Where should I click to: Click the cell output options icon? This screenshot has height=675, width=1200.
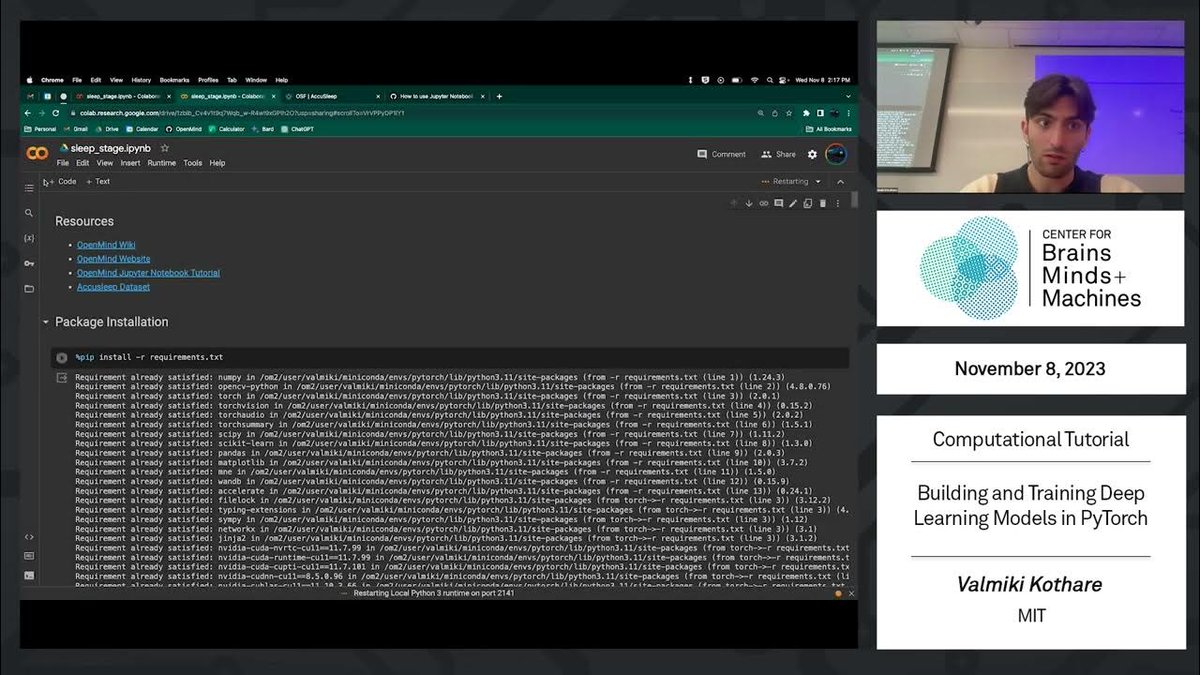coord(61,378)
